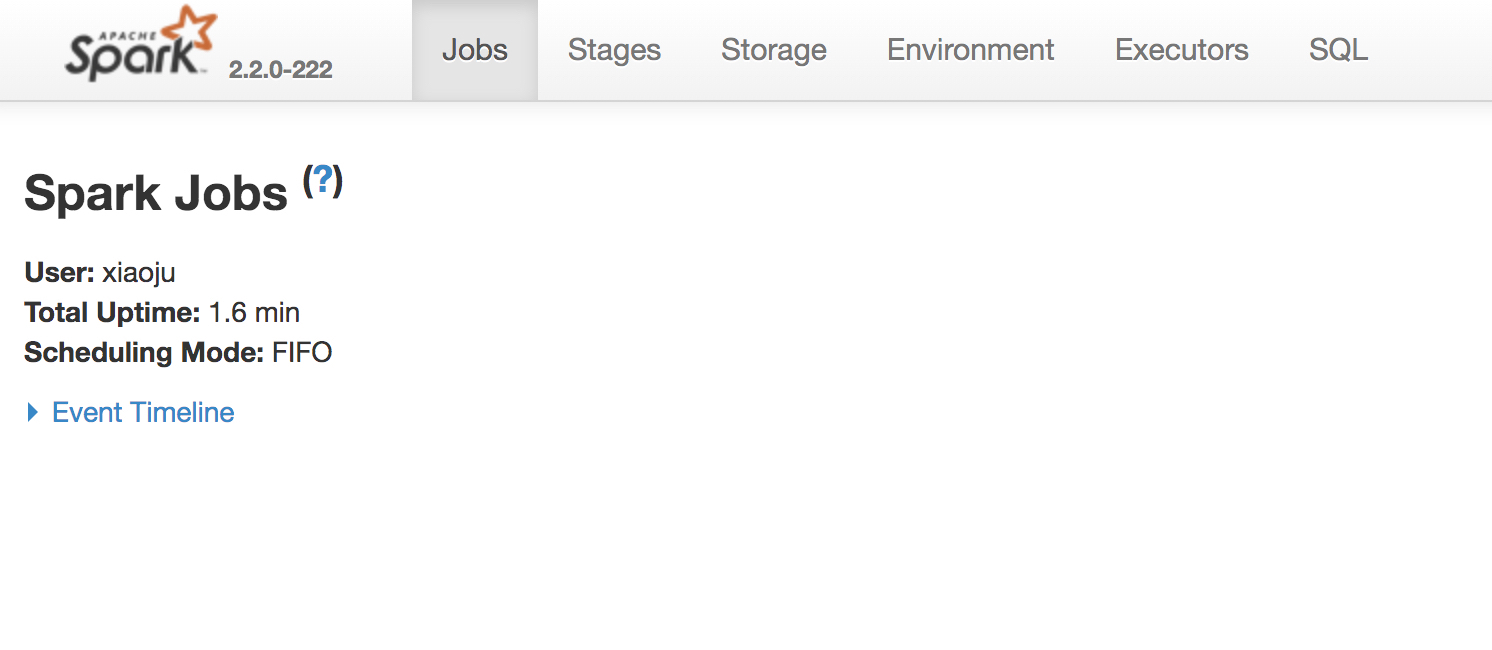Open the SQL tab

tap(1338, 50)
